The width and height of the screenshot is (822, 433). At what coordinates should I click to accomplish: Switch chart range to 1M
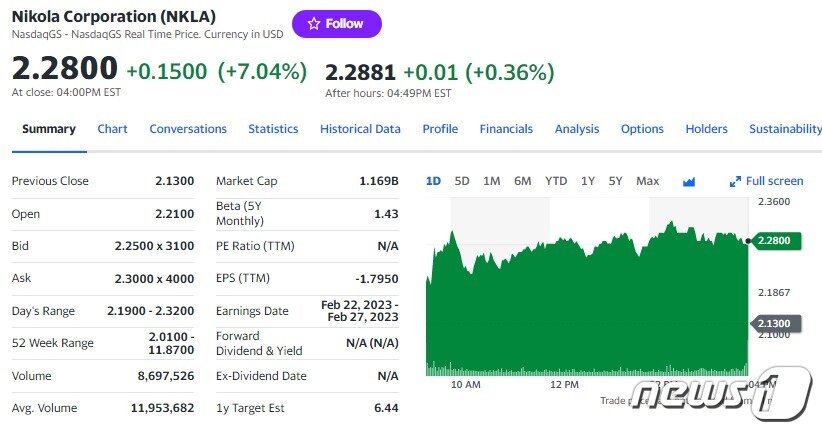[491, 181]
